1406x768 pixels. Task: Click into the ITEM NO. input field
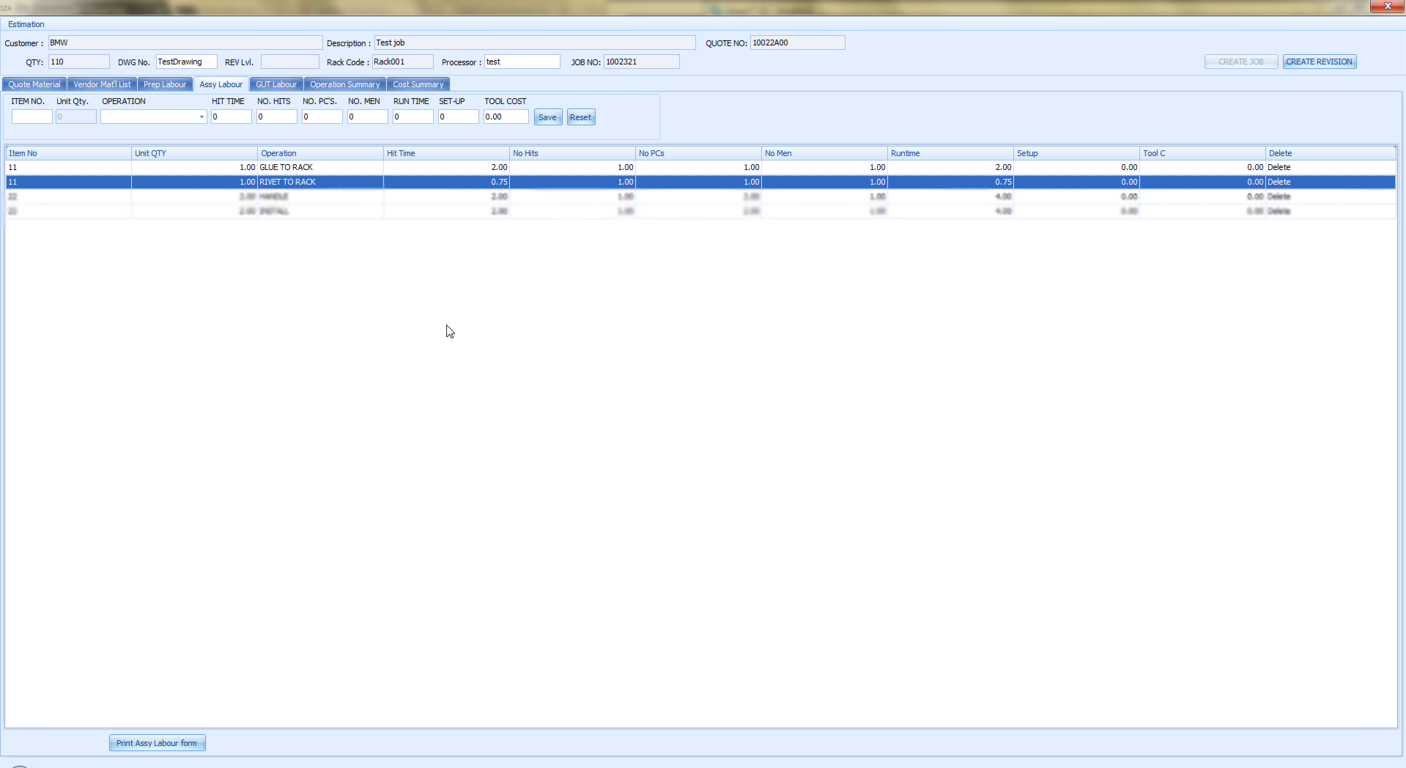click(32, 117)
